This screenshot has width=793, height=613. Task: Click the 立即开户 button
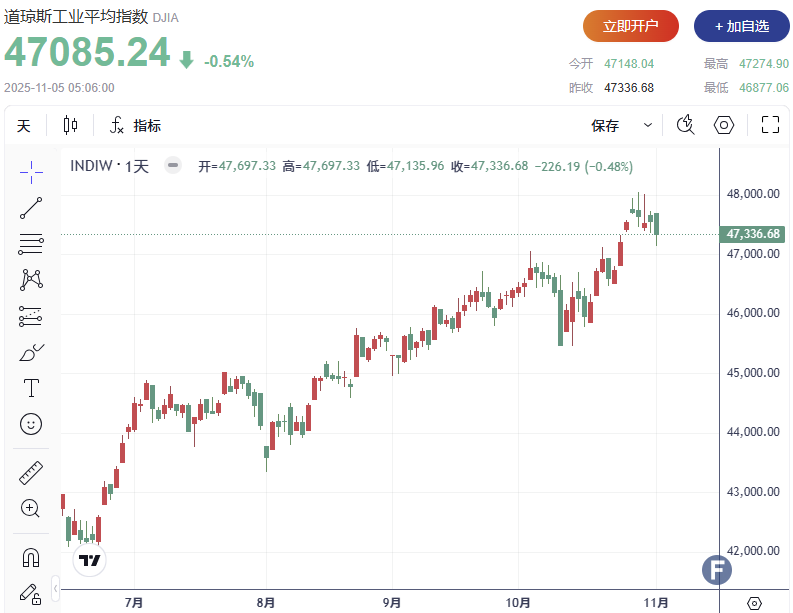(x=630, y=26)
